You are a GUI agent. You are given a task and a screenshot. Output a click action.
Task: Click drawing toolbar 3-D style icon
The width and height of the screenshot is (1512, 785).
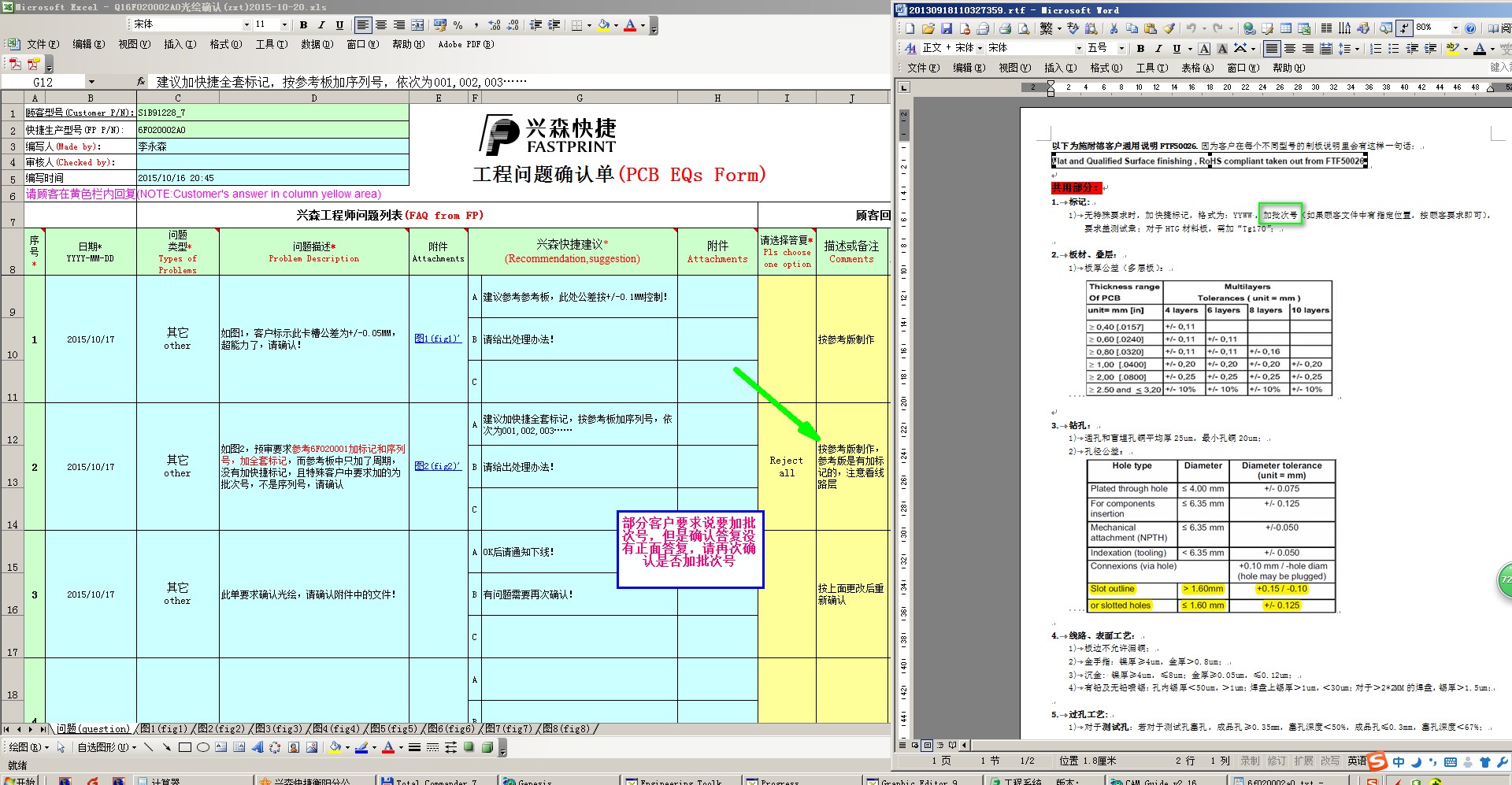click(487, 747)
